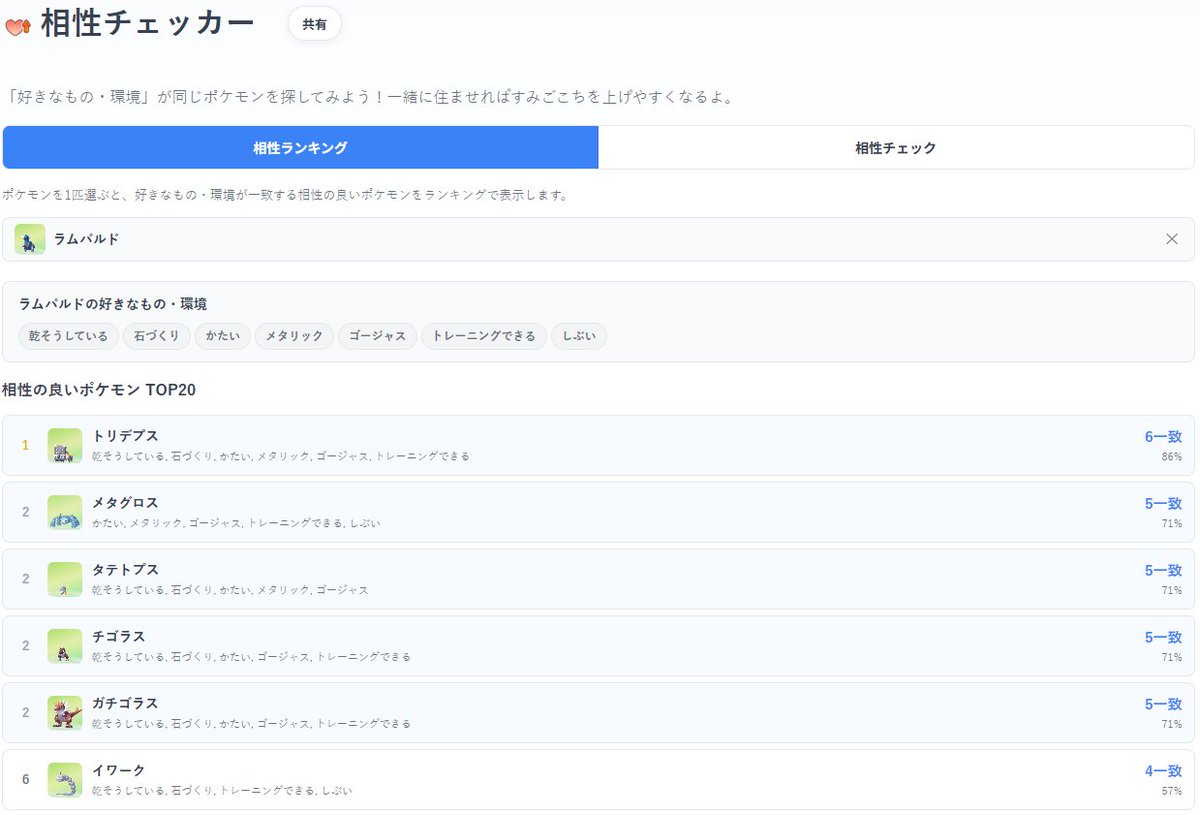
Task: Click the 5一致 score for チゴラス
Action: (x=1163, y=638)
